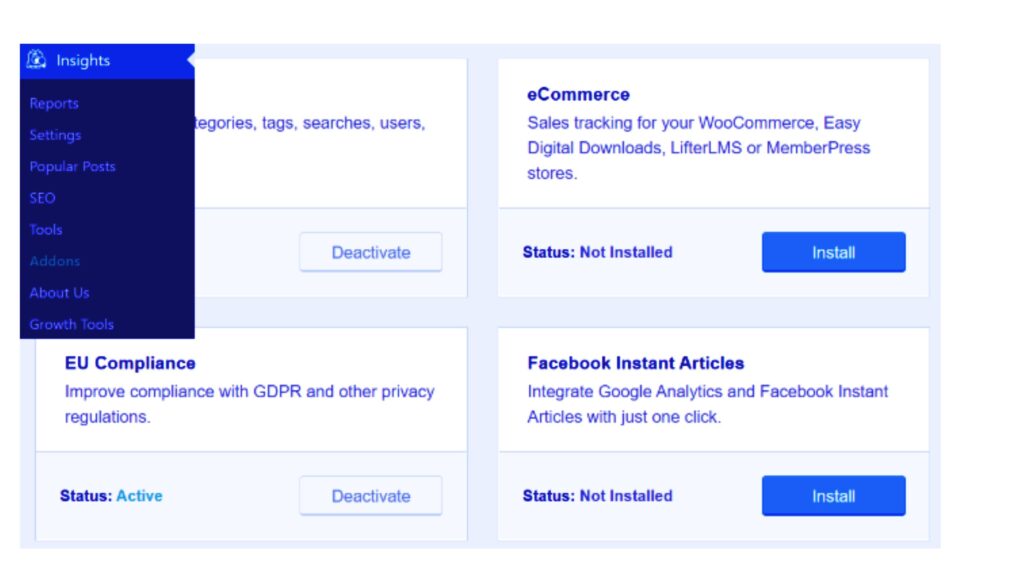Deactivate the EU Compliance addon
Screen dimensions: 1024x576
coord(371,495)
